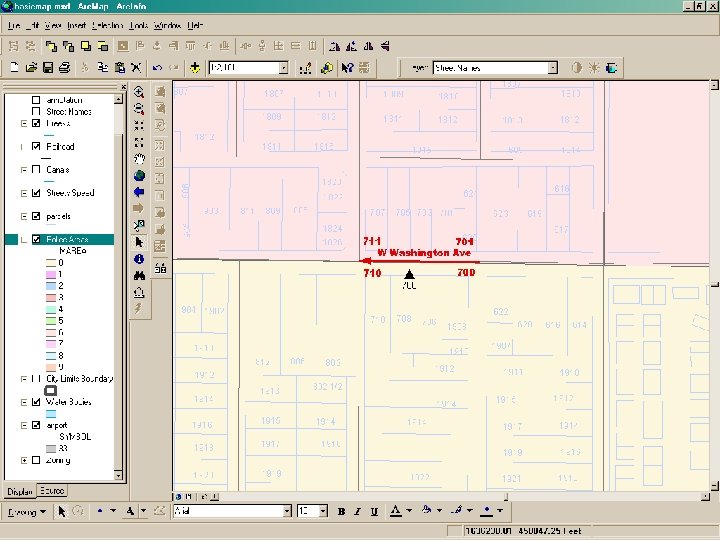Switch to the Source tab
This screenshot has height=540, width=720.
click(x=52, y=491)
